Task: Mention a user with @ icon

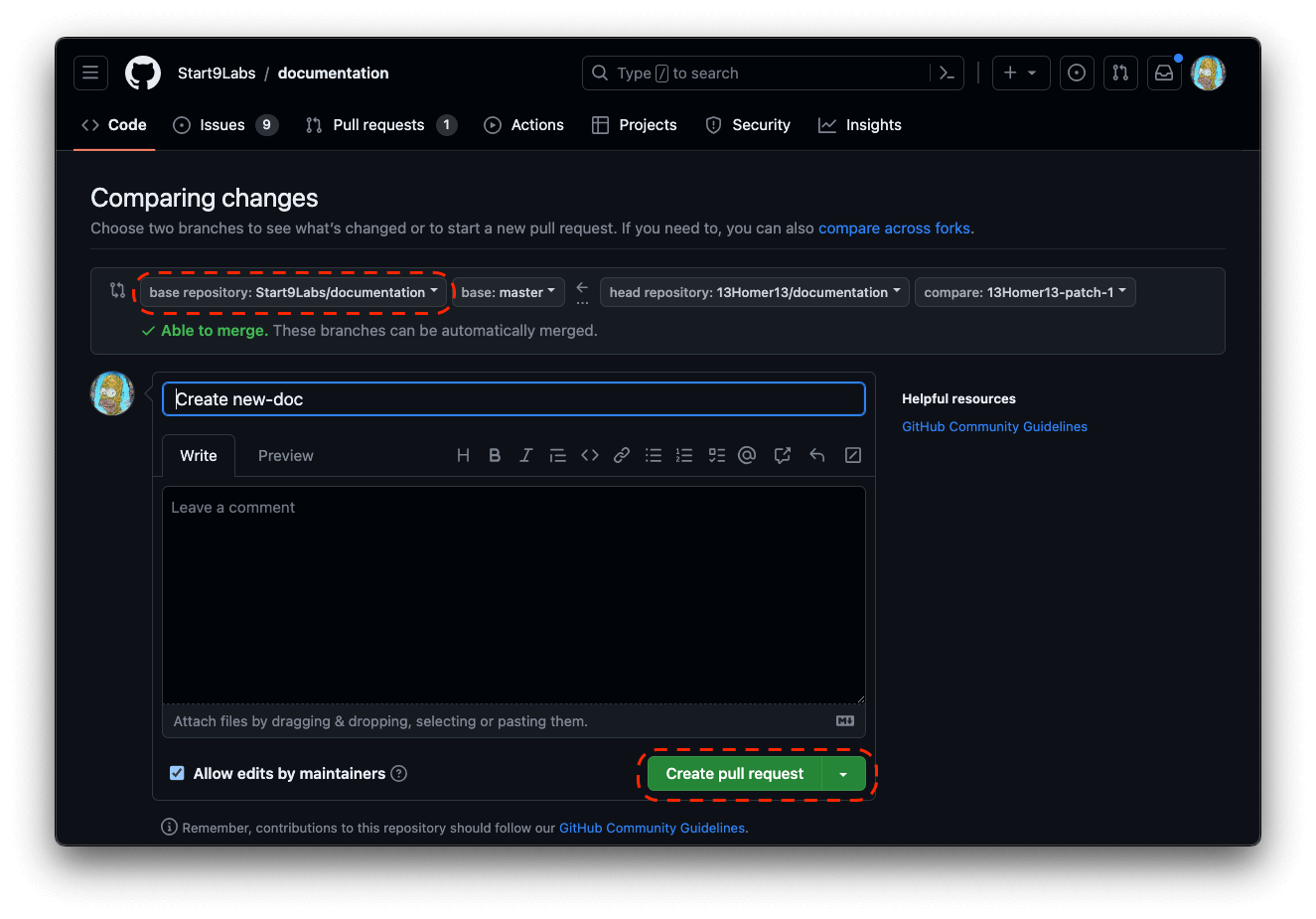Action: tap(748, 455)
